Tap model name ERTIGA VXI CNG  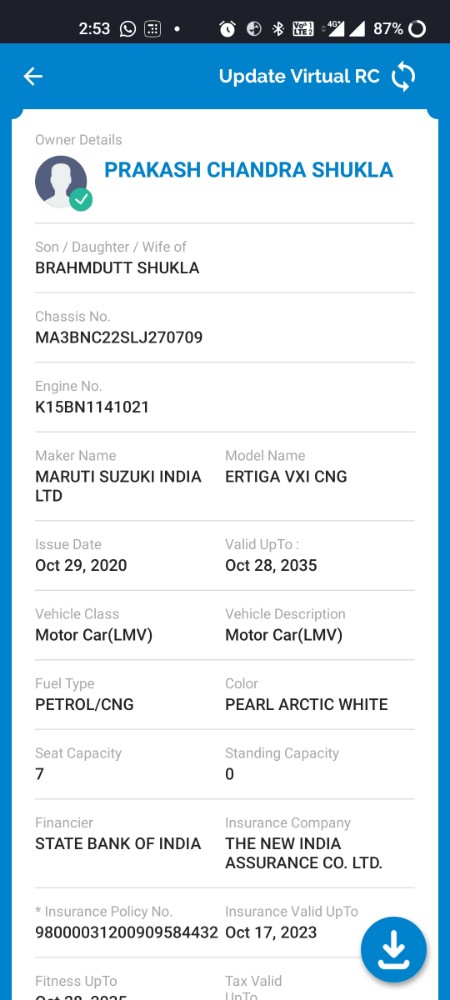tap(286, 476)
